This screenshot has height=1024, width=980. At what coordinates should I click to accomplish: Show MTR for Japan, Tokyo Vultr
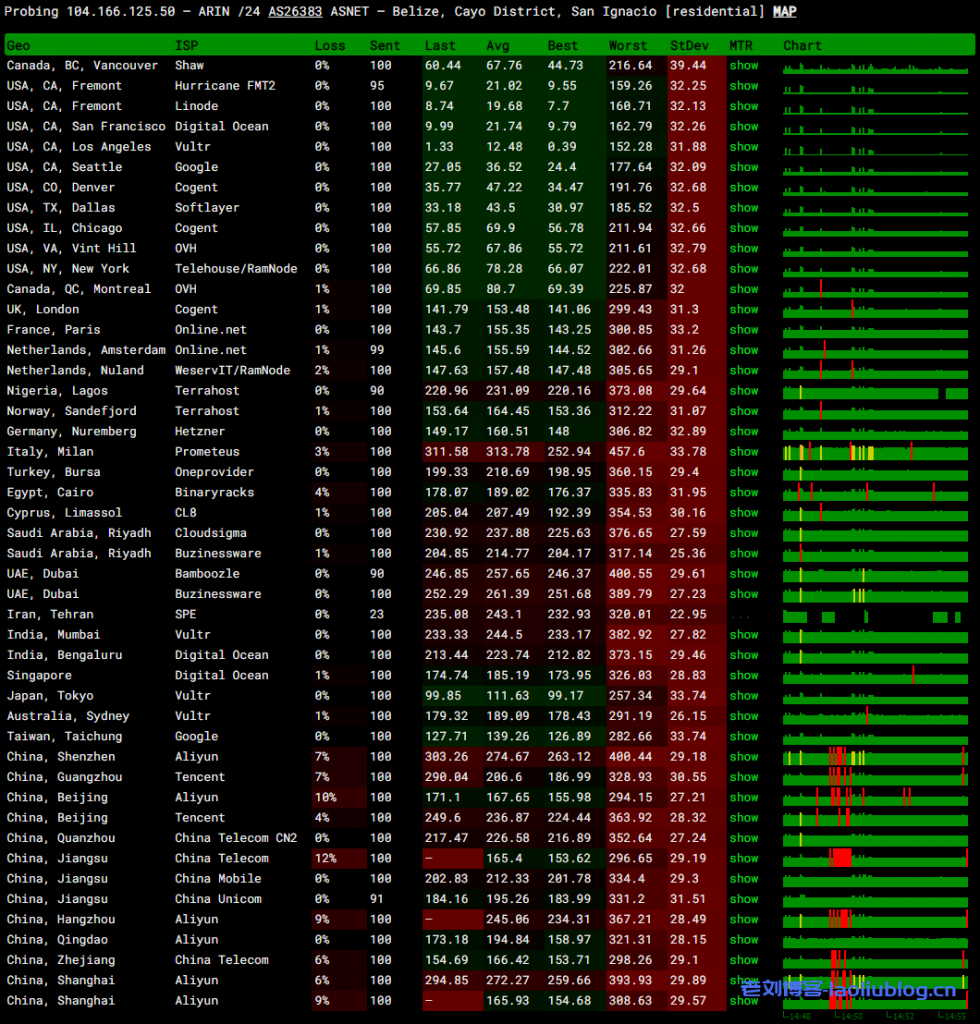point(743,695)
